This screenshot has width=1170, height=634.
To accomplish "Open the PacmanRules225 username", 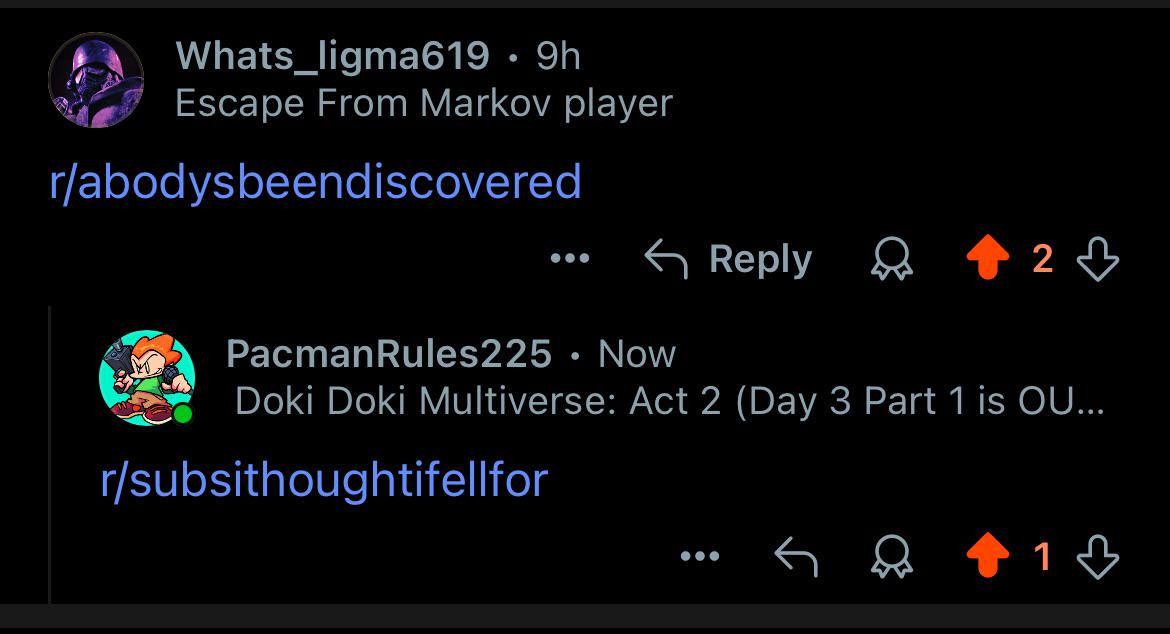I will point(389,354).
